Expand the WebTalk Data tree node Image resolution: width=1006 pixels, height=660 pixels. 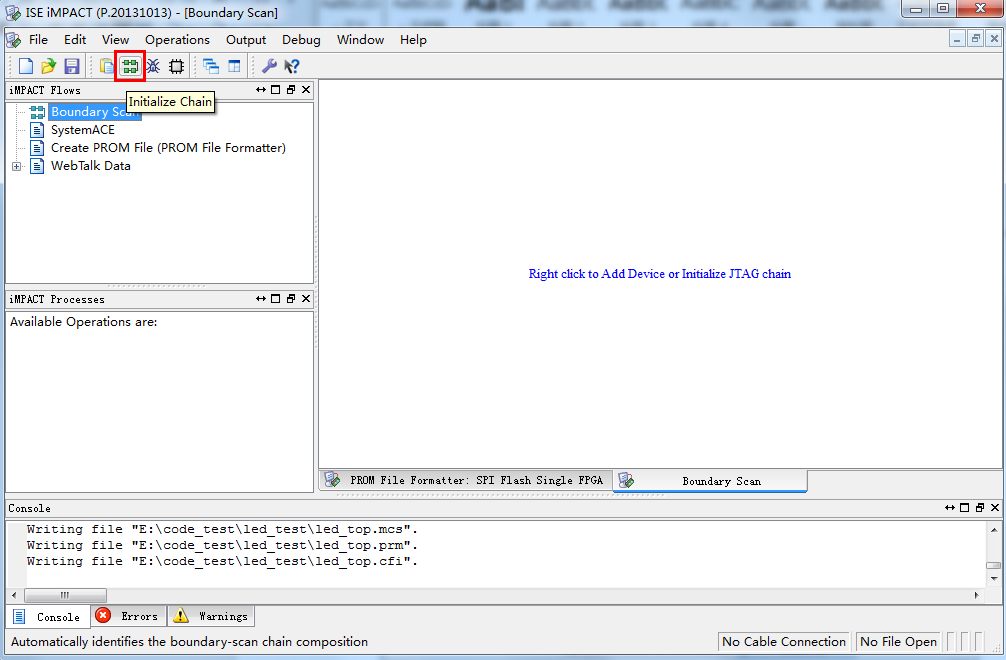tap(17, 166)
